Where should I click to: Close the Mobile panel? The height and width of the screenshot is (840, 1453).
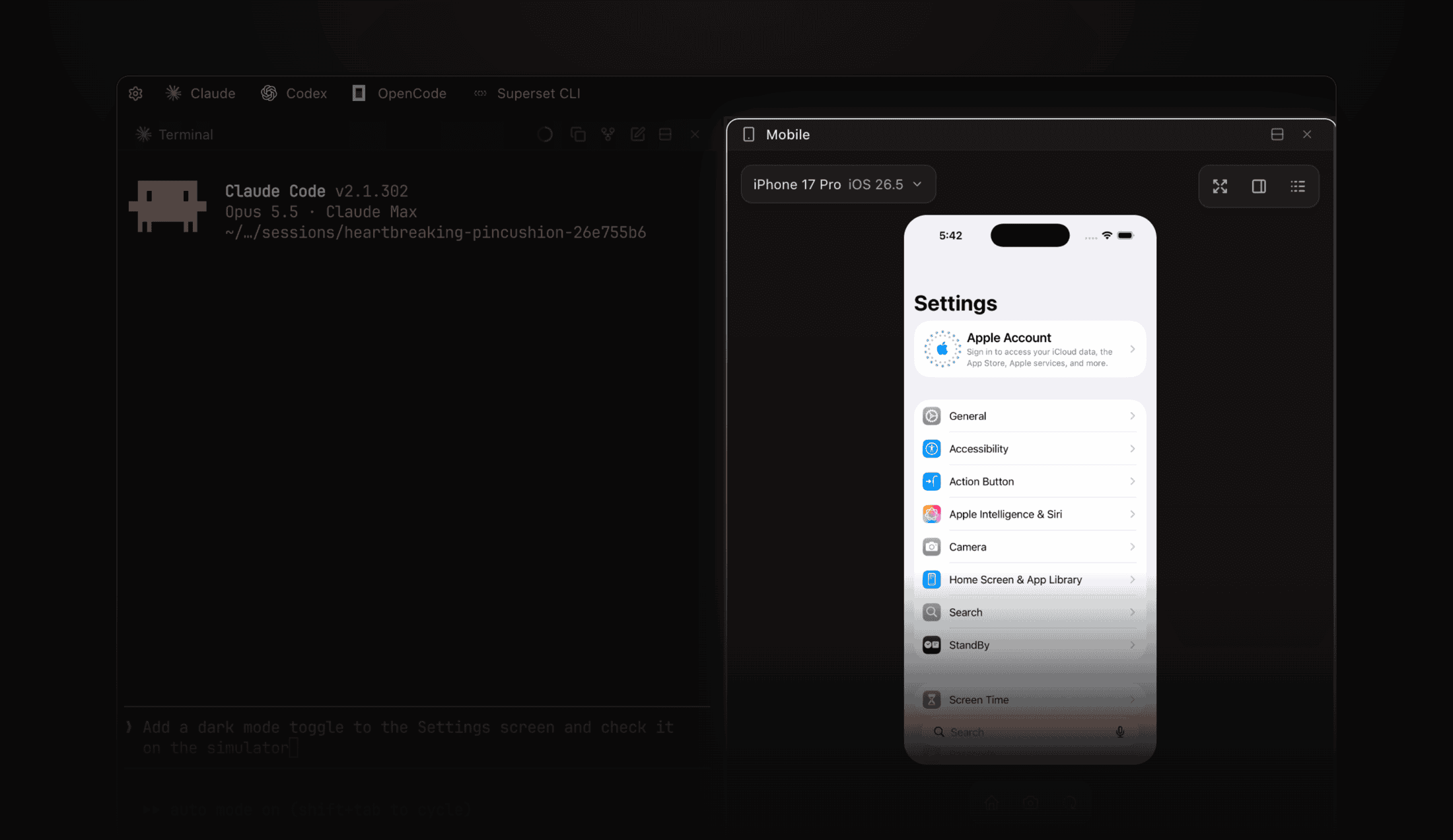click(1307, 134)
